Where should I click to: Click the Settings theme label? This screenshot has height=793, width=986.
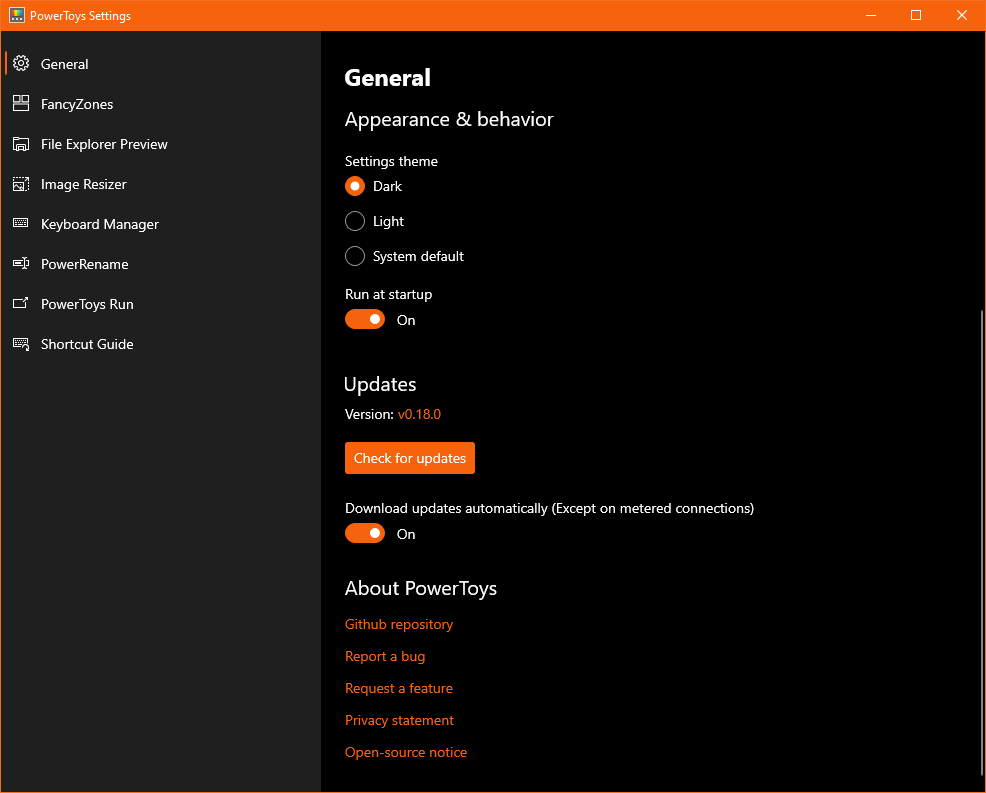(391, 162)
